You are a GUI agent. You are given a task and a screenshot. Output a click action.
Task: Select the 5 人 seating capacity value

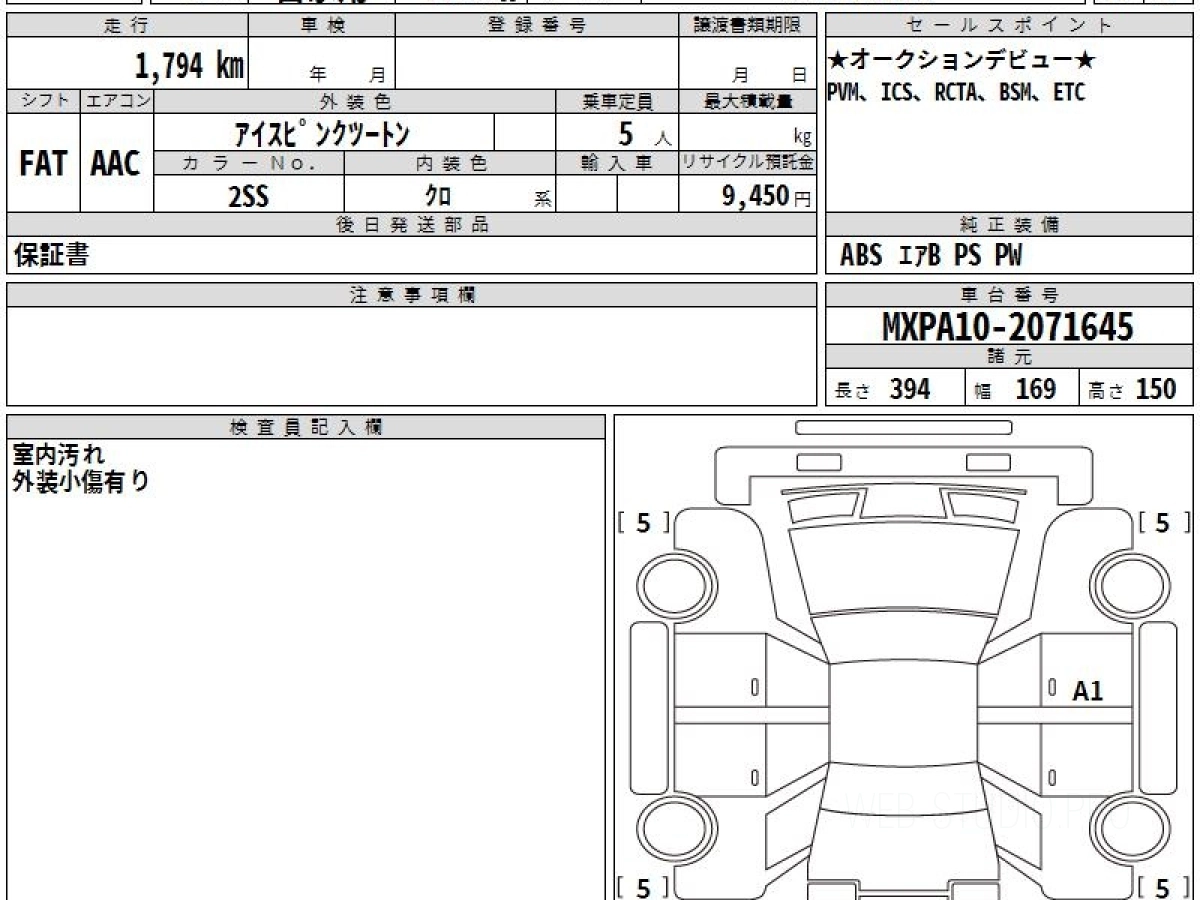[645, 134]
